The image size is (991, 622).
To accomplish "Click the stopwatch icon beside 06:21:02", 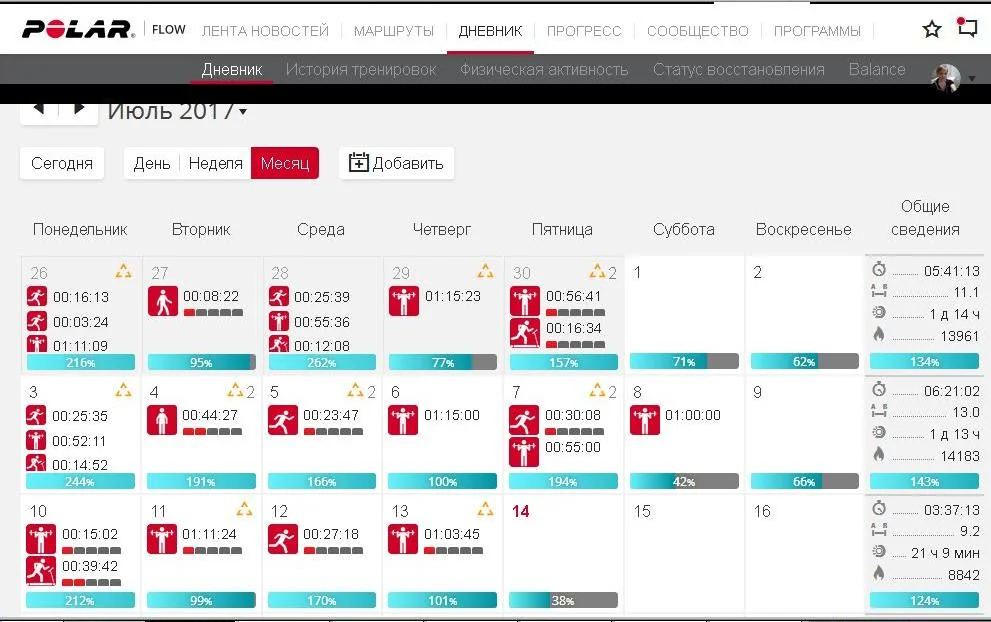I will tap(879, 389).
